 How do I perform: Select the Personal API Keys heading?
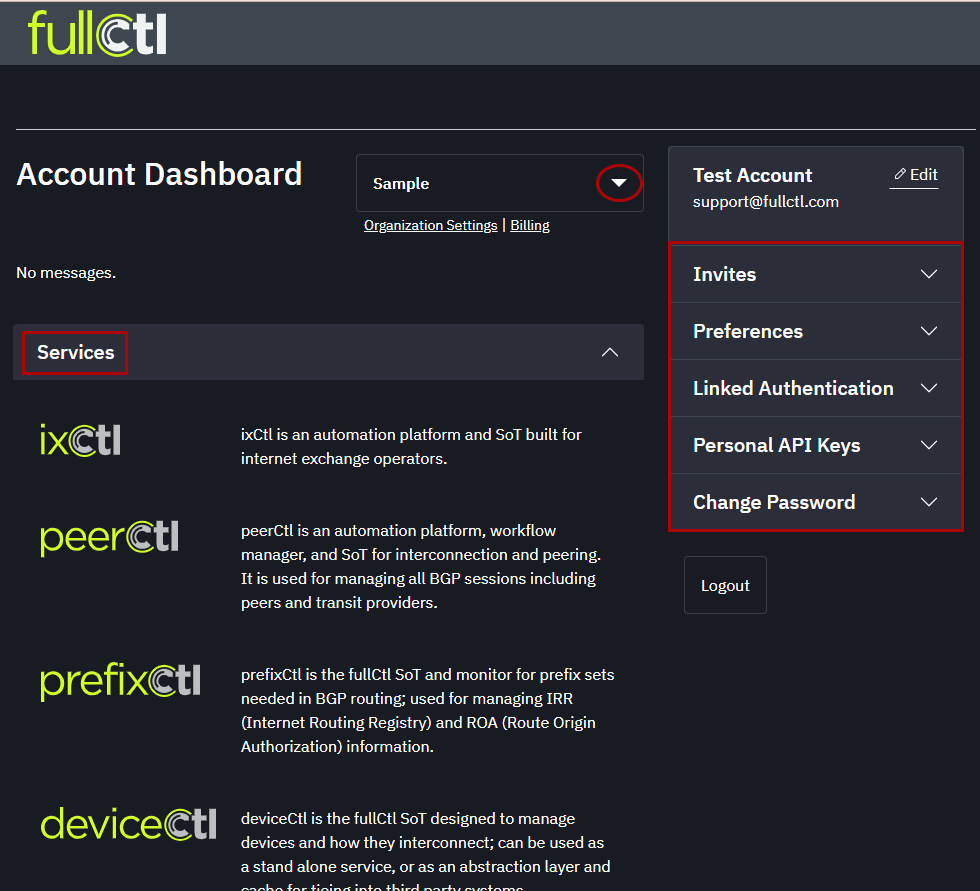tap(776, 445)
